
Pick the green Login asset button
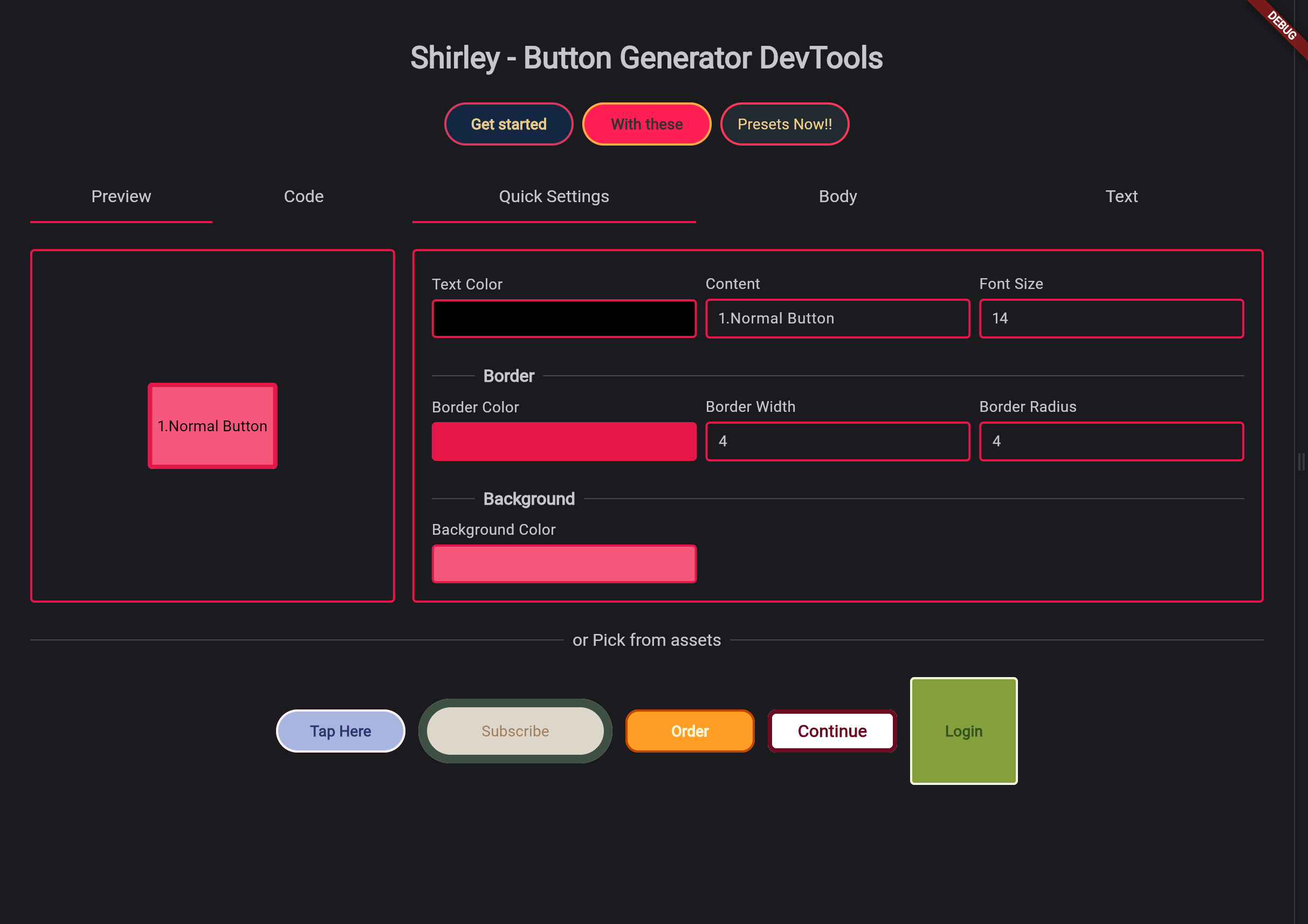click(963, 731)
